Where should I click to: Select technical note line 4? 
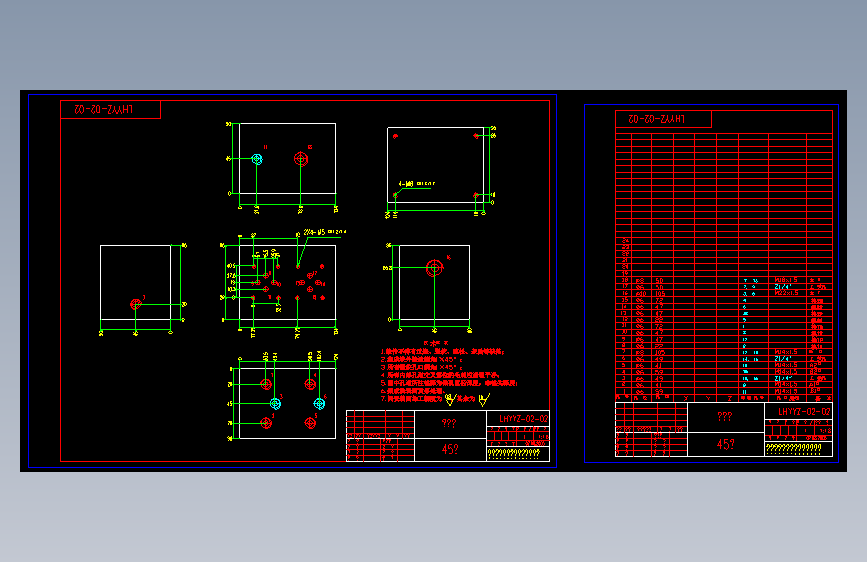coord(440,375)
